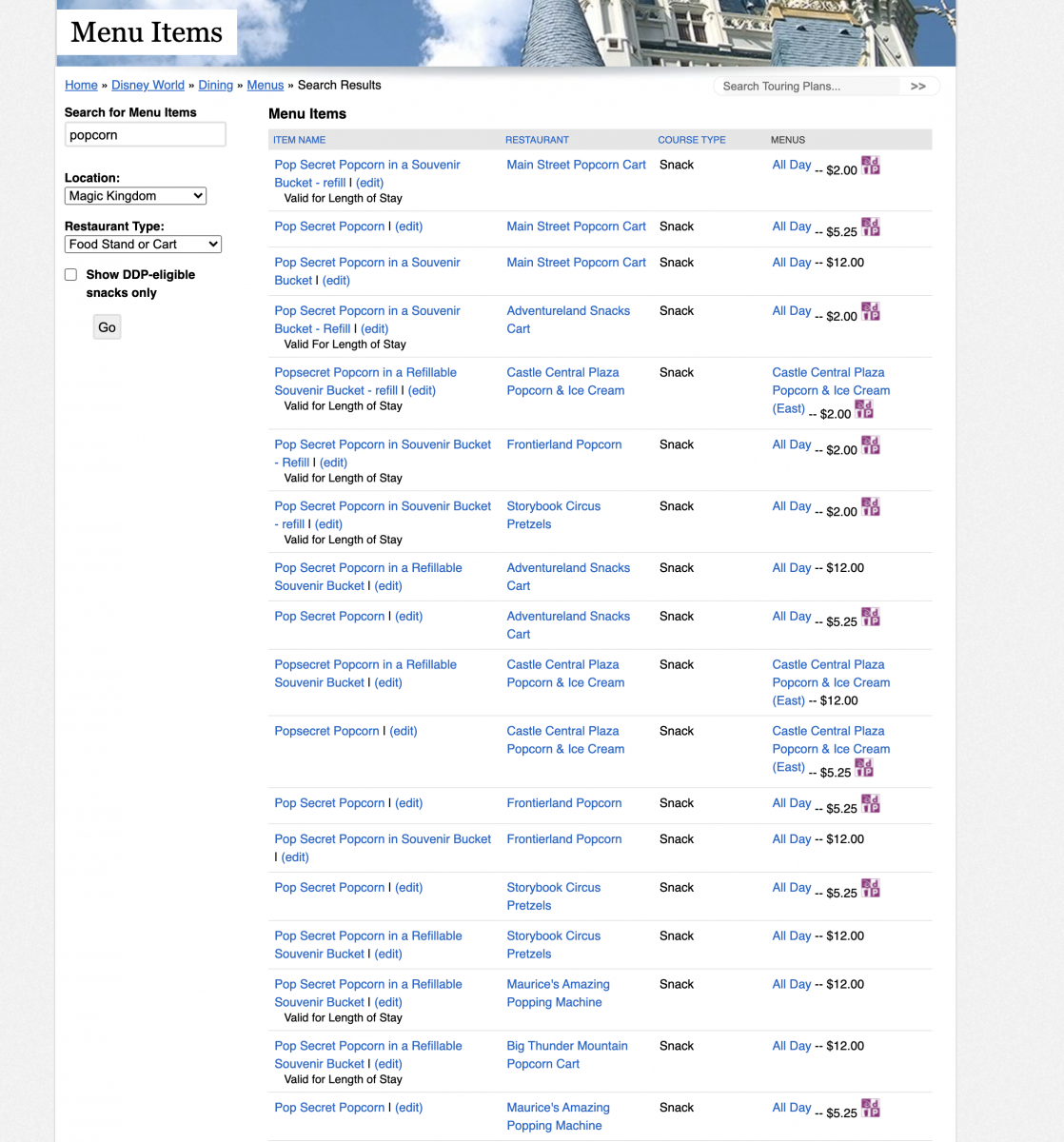The image size is (1064, 1142).
Task: Click dining plan icon beside Castle Central $2.00 price
Action: click(863, 409)
